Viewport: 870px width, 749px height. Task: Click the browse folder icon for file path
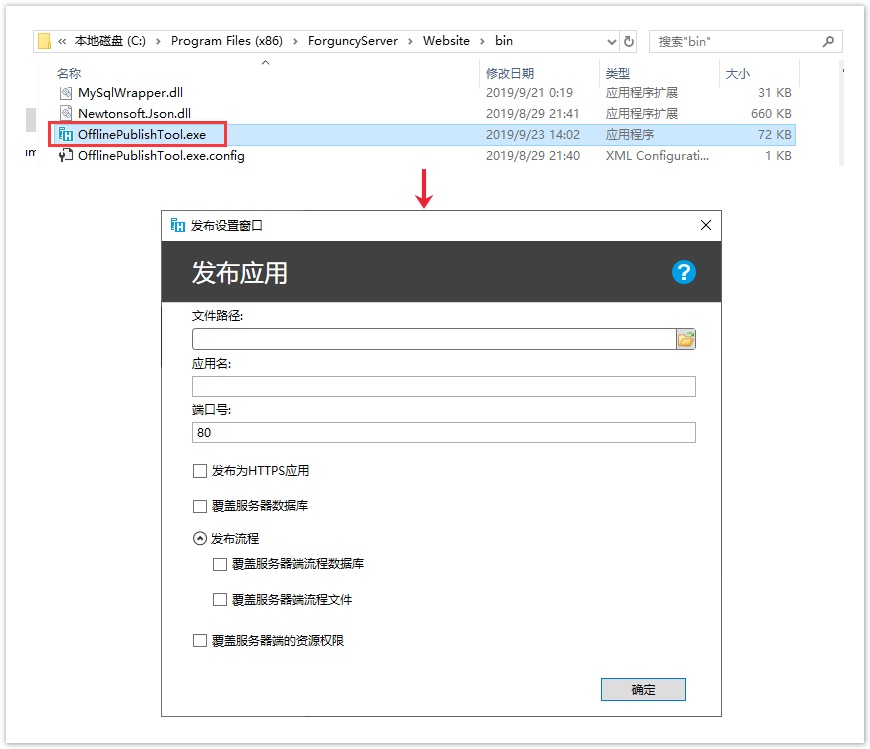click(686, 339)
